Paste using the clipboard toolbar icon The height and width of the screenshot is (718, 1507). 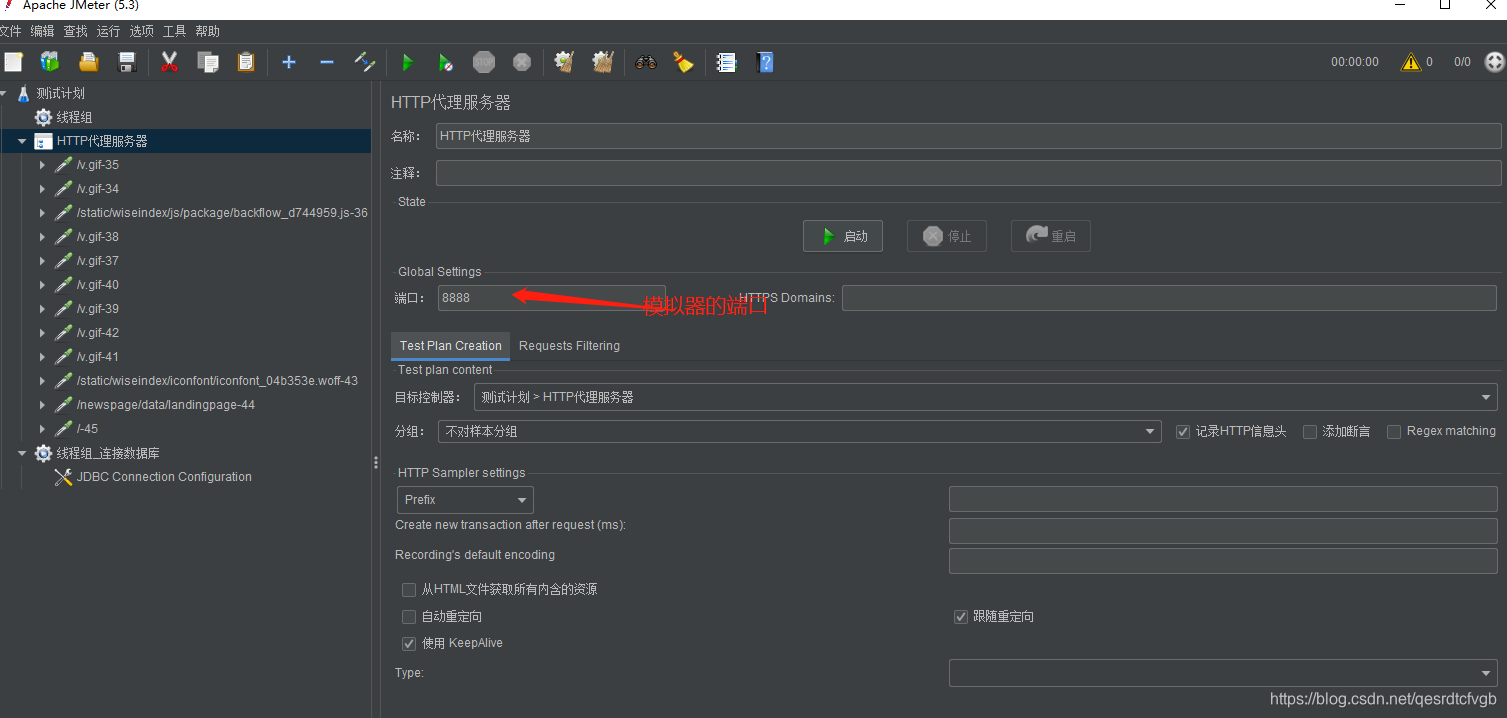[x=246, y=62]
